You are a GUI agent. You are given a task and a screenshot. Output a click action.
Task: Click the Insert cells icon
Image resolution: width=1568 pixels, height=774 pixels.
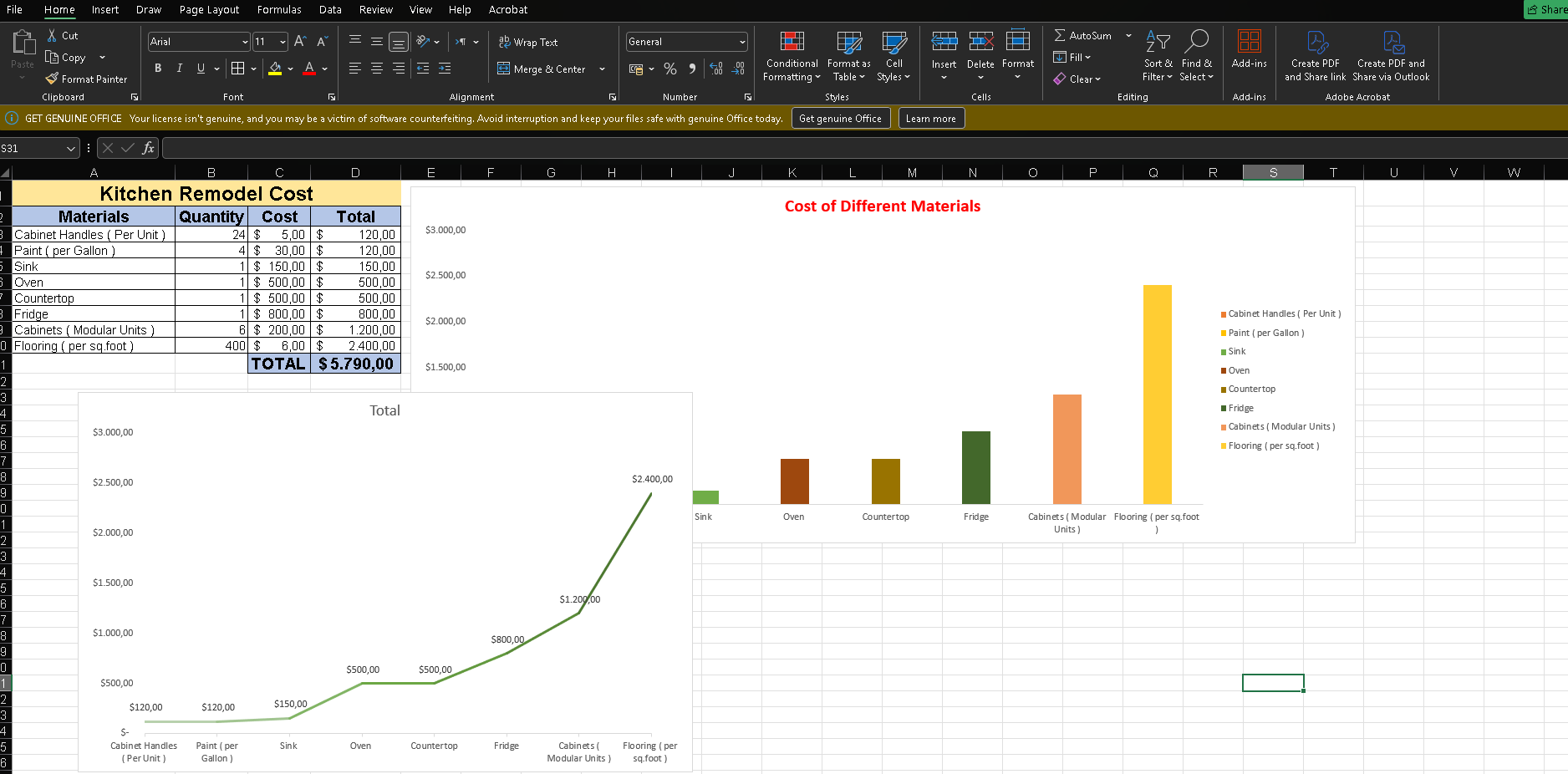click(x=944, y=41)
